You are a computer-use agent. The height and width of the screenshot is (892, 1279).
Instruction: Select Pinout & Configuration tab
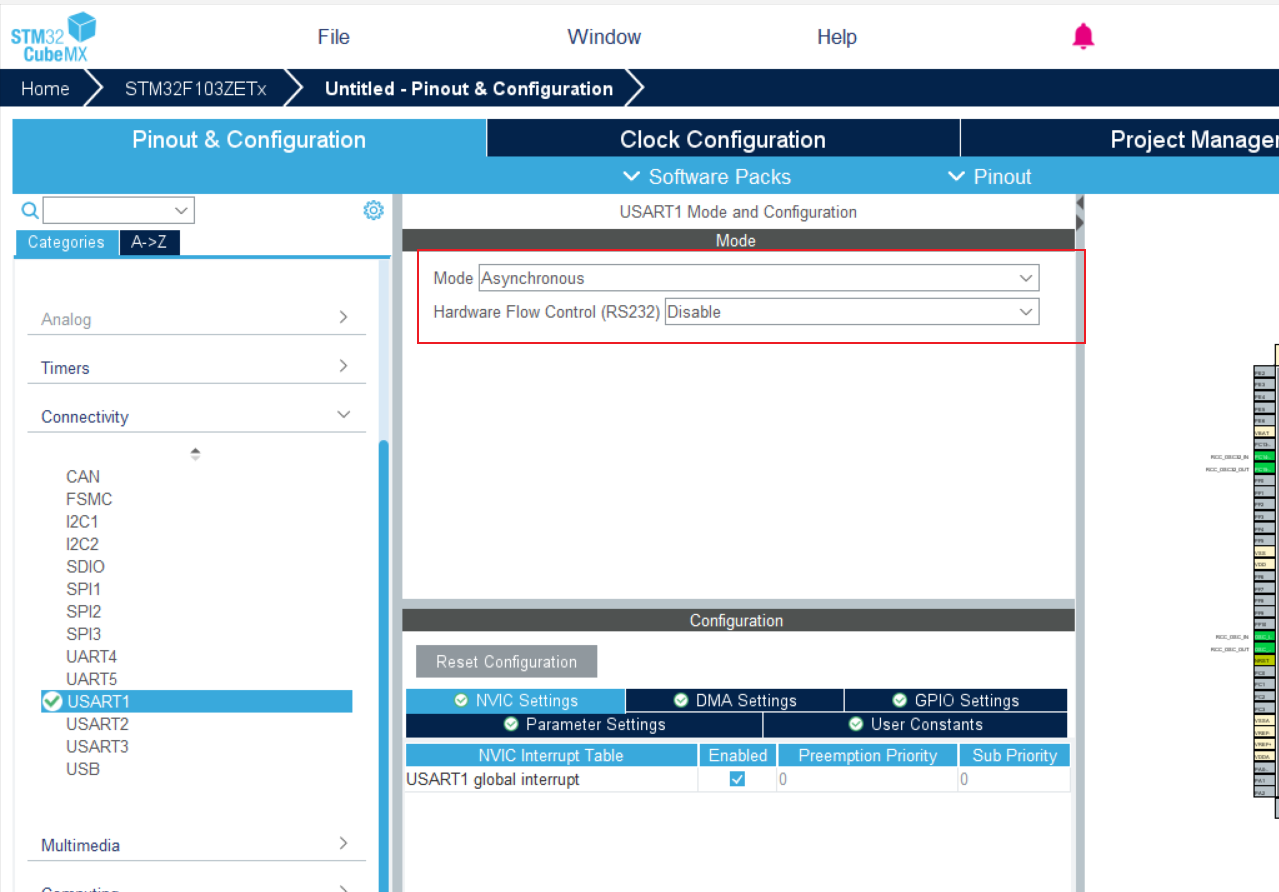[x=249, y=139]
